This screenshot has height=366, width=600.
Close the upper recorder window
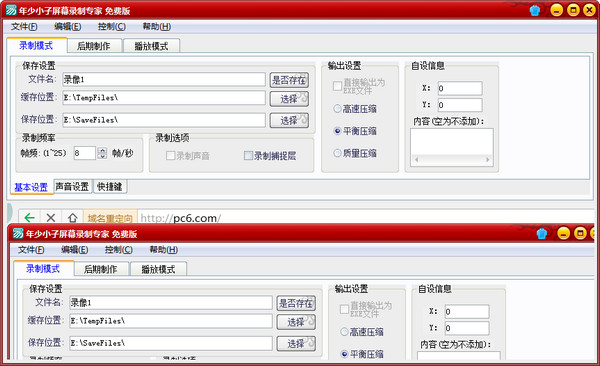[x=589, y=10]
